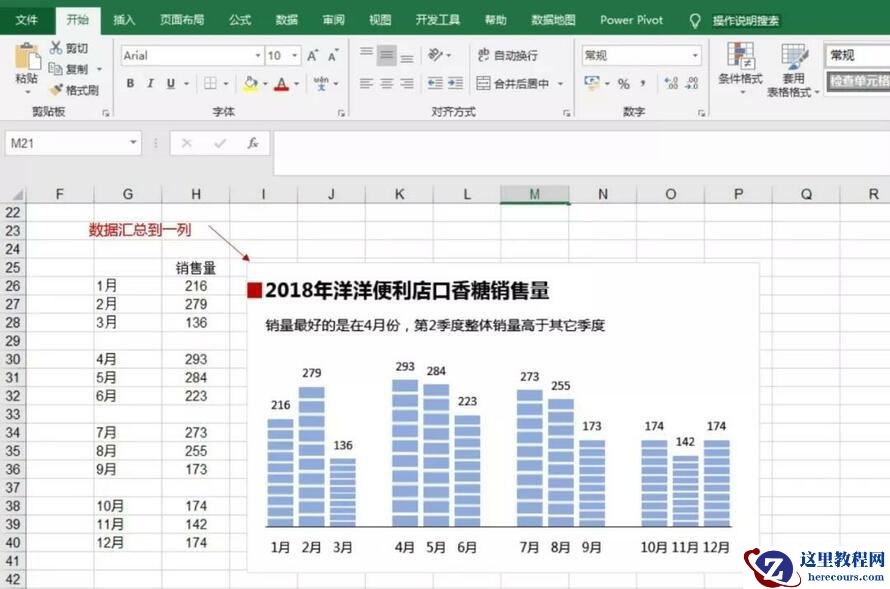Click the Cut (剪切) scissors icon
The image size is (890, 589).
tap(57, 48)
